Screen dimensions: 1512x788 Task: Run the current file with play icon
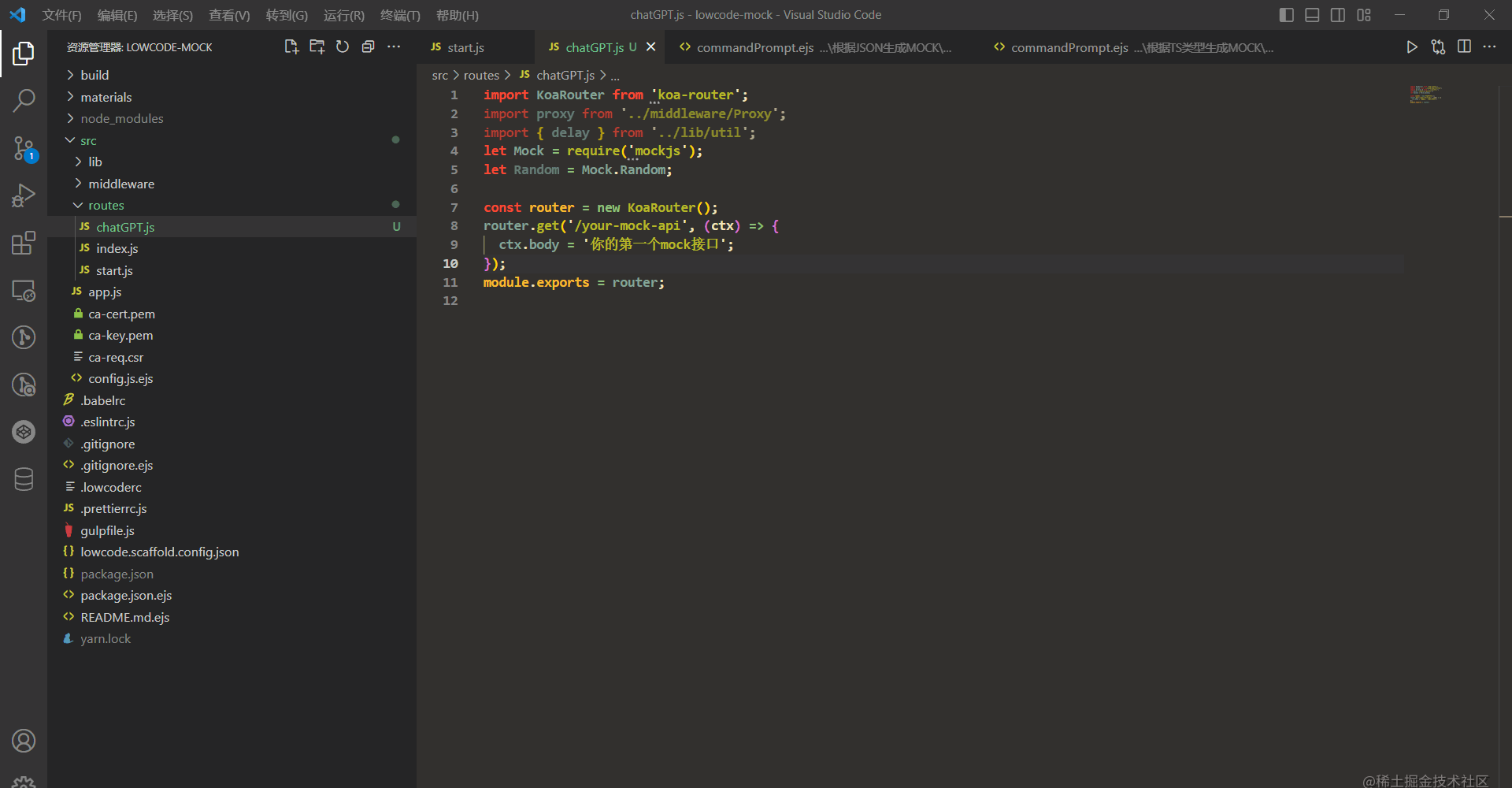coord(1412,47)
